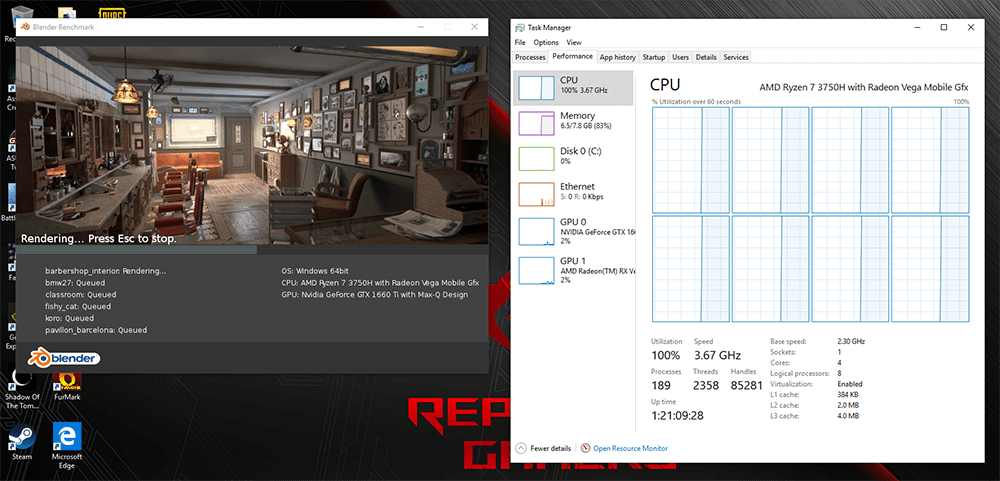The width and height of the screenshot is (1000, 481).
Task: Click the AMD Ryzen 7 3750H heading in Task Manager
Action: click(x=864, y=87)
